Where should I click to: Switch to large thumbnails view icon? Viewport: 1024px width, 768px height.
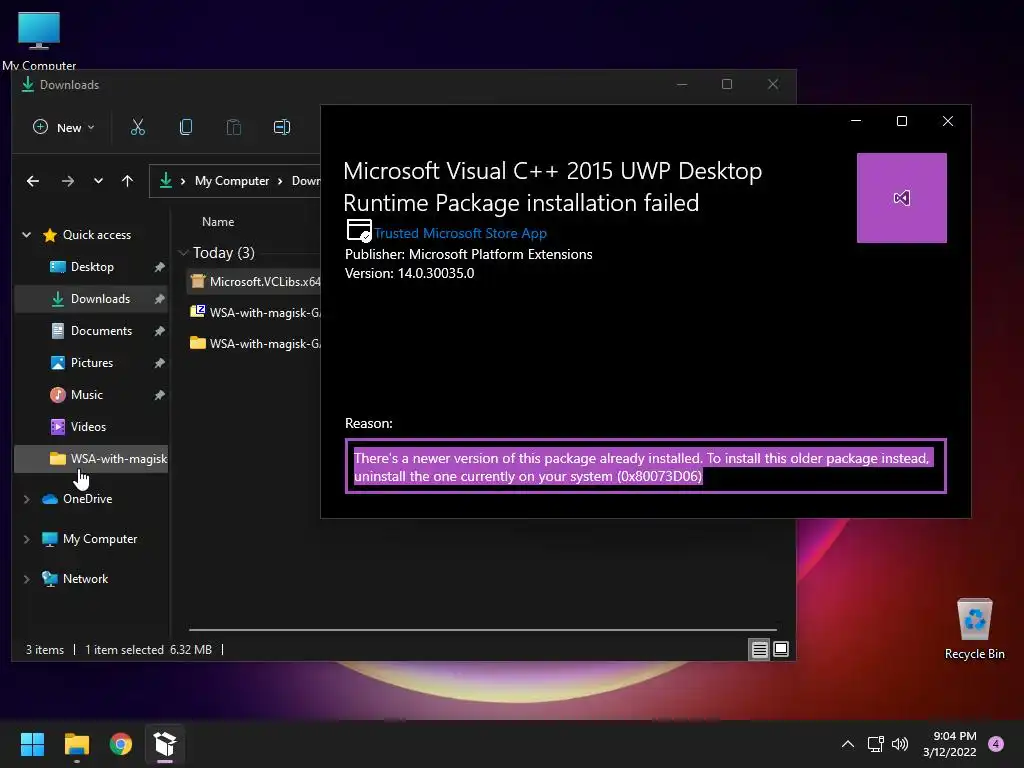point(780,649)
